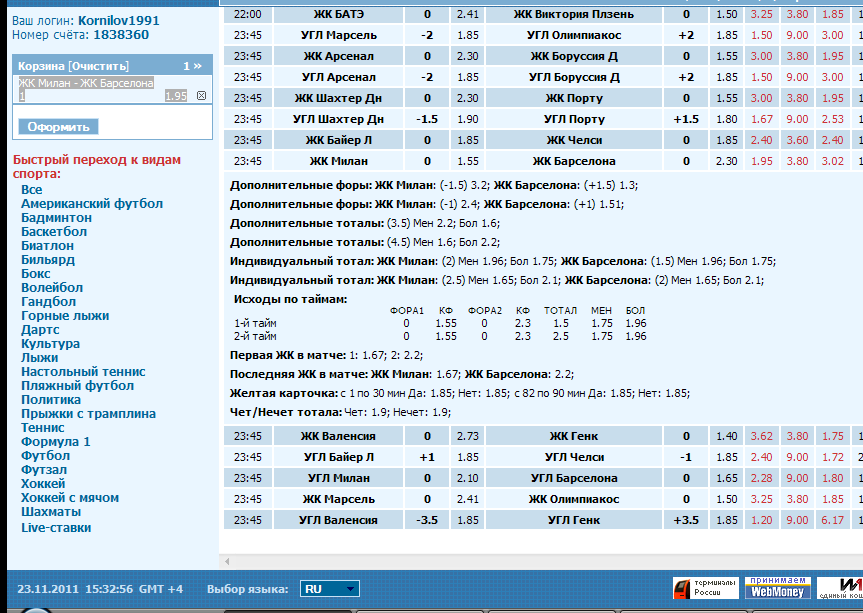
Task: Click УГЛ Генк handicap +3.5
Action: pos(686,520)
